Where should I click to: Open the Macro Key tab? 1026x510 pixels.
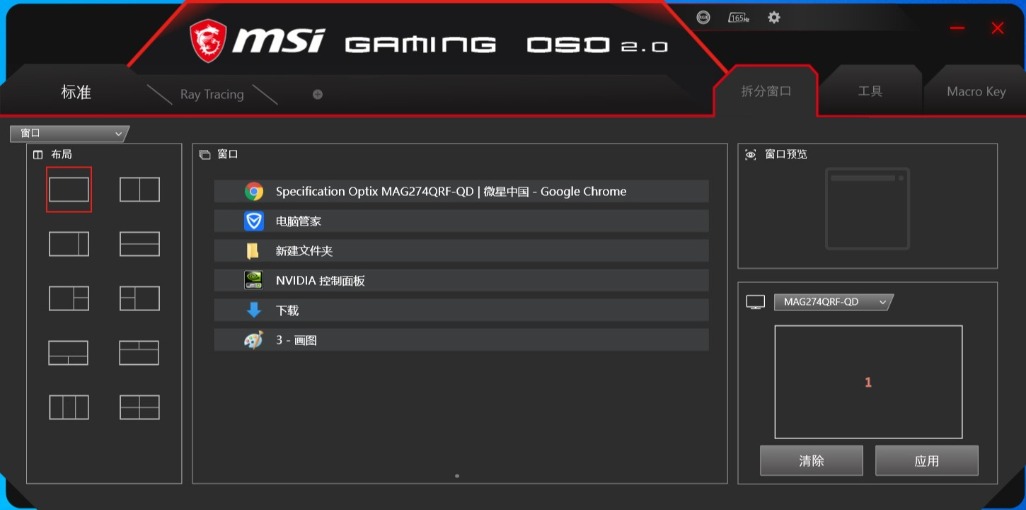coord(975,91)
